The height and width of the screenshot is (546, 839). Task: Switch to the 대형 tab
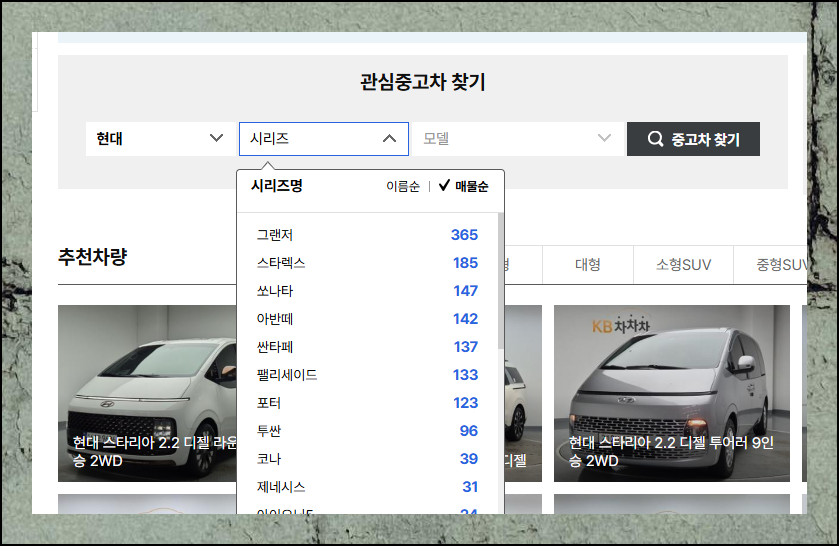pos(588,264)
